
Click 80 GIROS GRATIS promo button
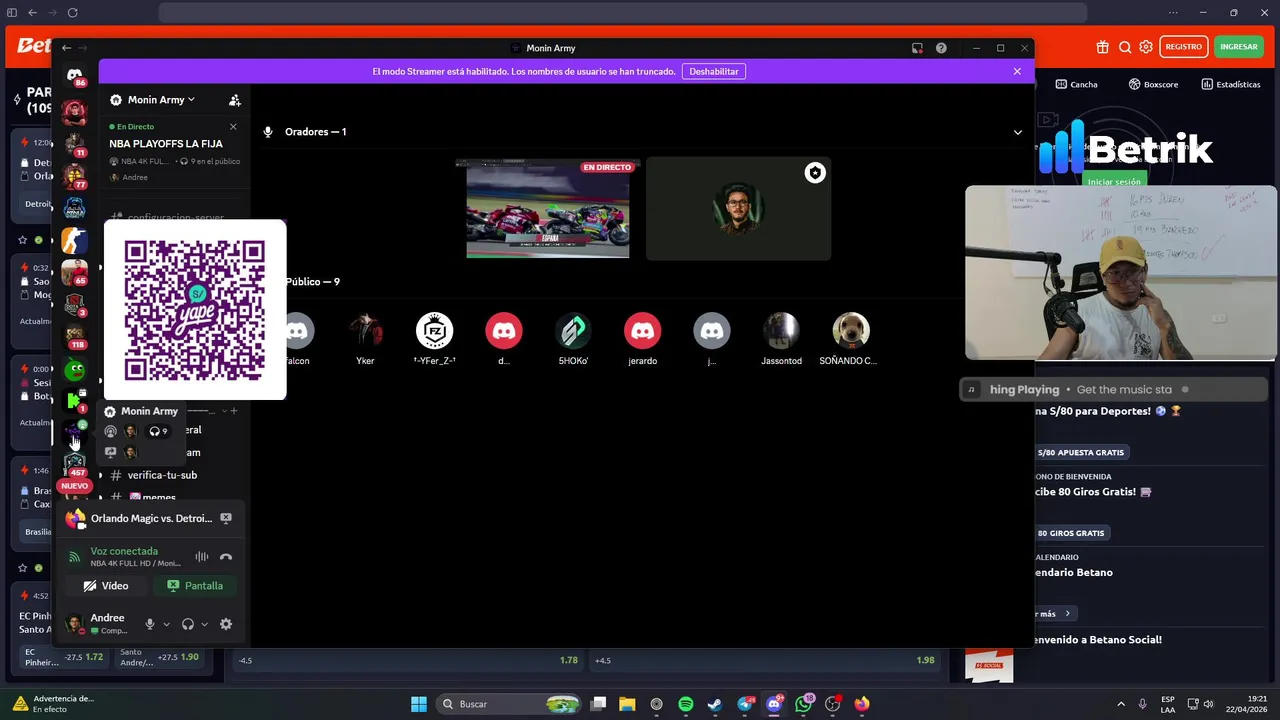(x=1071, y=533)
